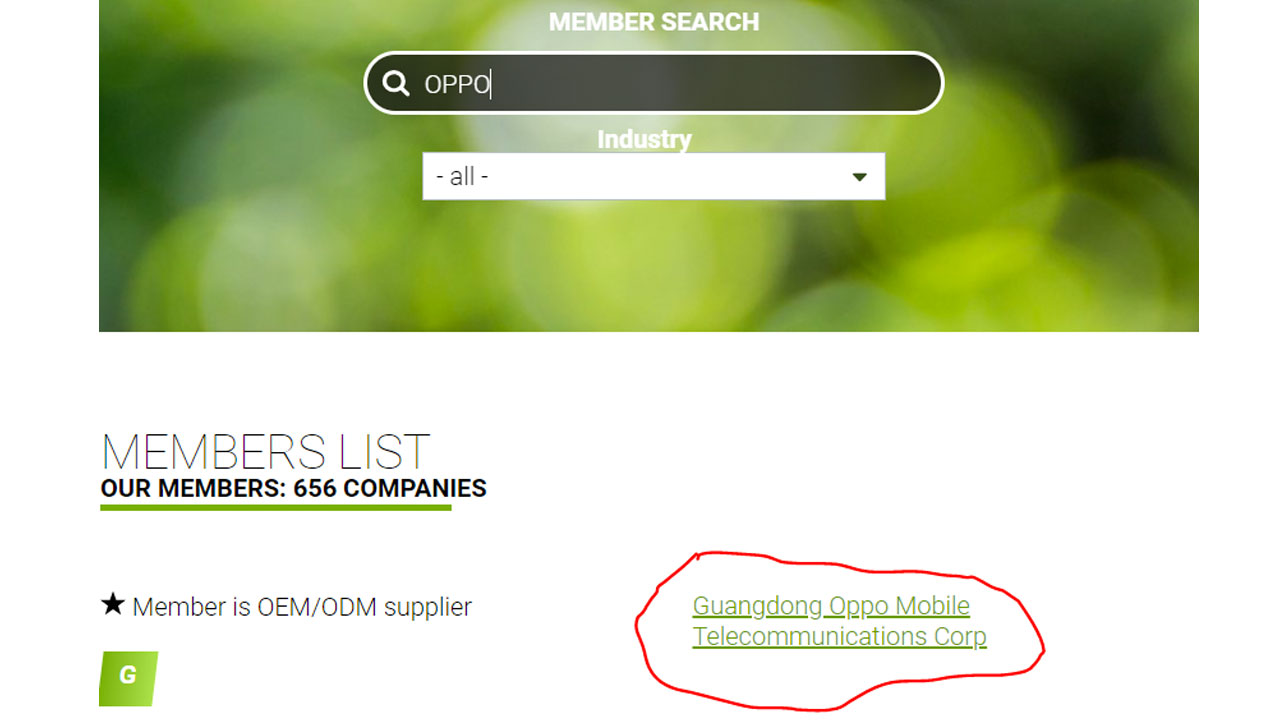Click the 'Member is OEM/ODM supplier' legend text
This screenshot has height=720, width=1280.
(302, 607)
